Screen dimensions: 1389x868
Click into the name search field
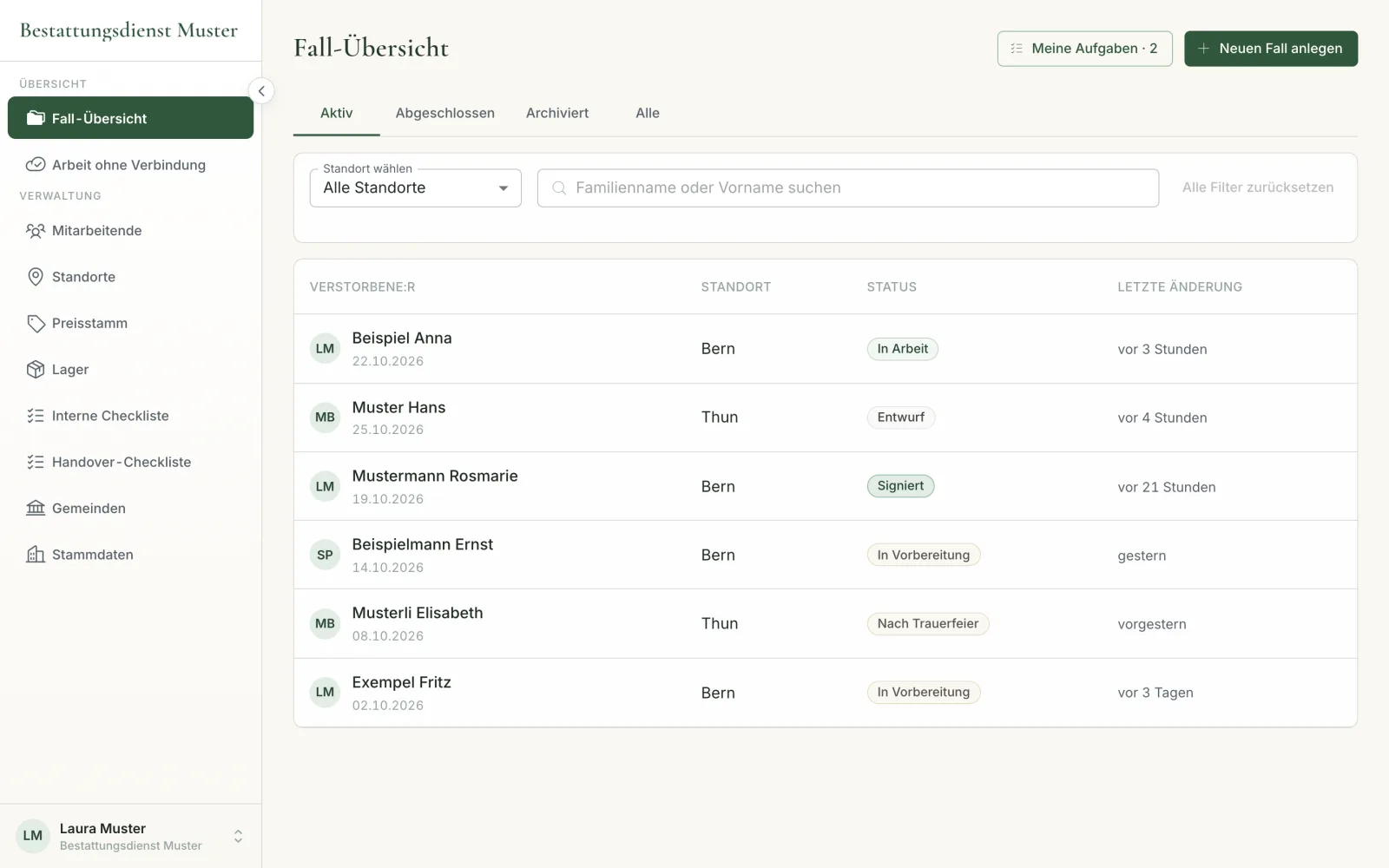point(848,188)
